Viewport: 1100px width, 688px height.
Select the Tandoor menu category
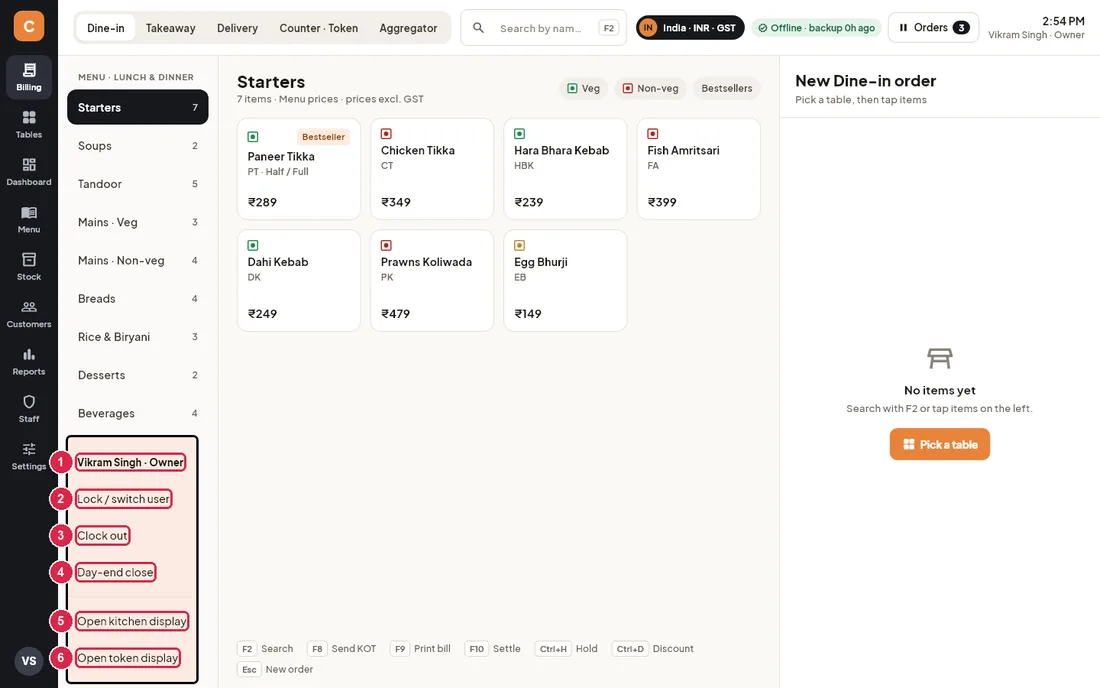tap(138, 184)
